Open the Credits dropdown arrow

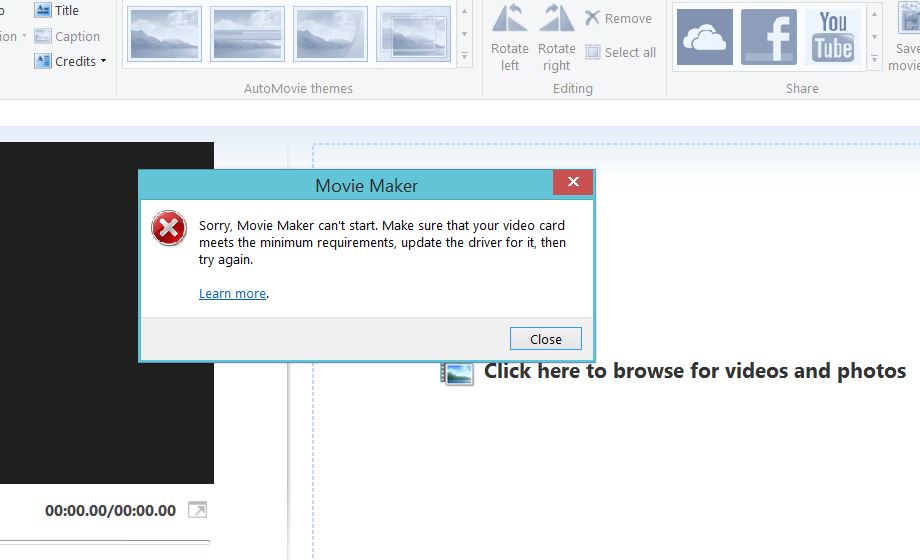click(104, 61)
